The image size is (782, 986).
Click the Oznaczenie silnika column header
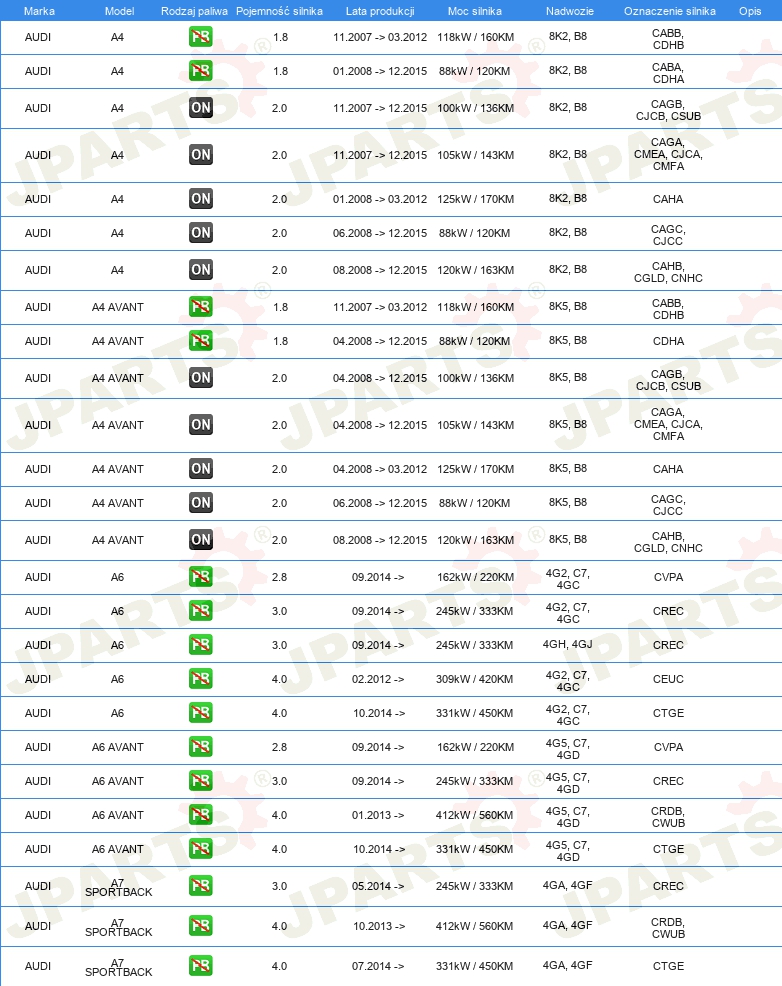tap(669, 11)
